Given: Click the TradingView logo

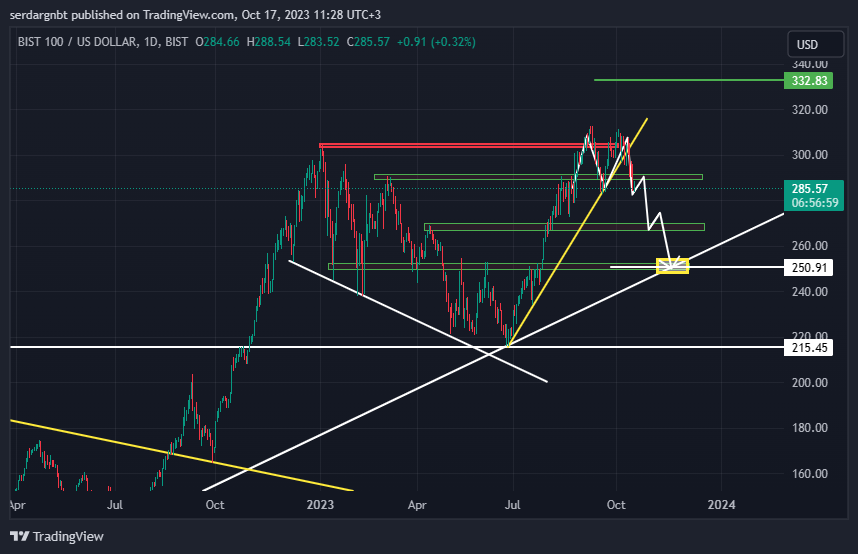Looking at the screenshot, I should click(57, 536).
